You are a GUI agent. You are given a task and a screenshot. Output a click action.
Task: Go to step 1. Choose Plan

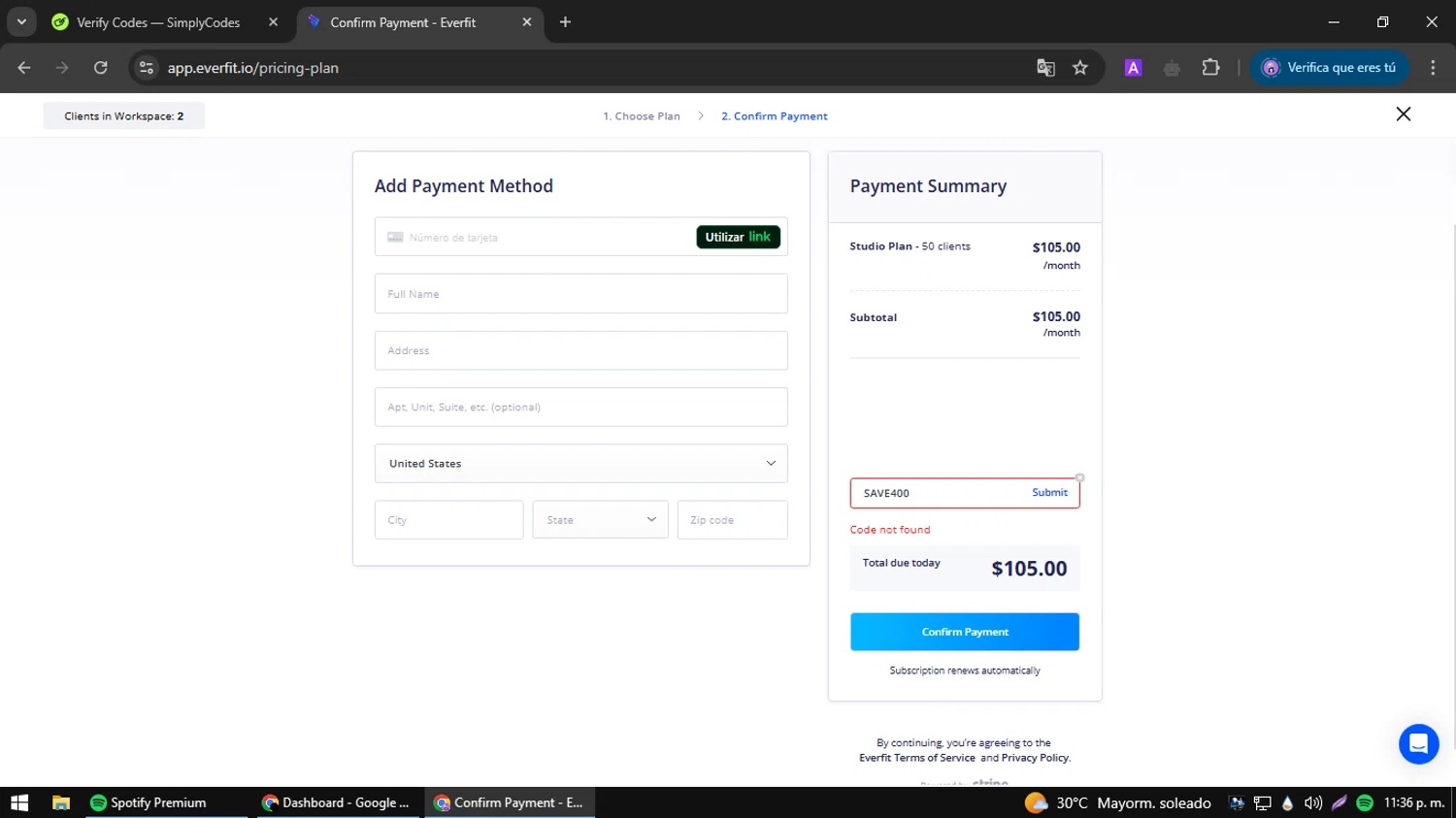642,115
